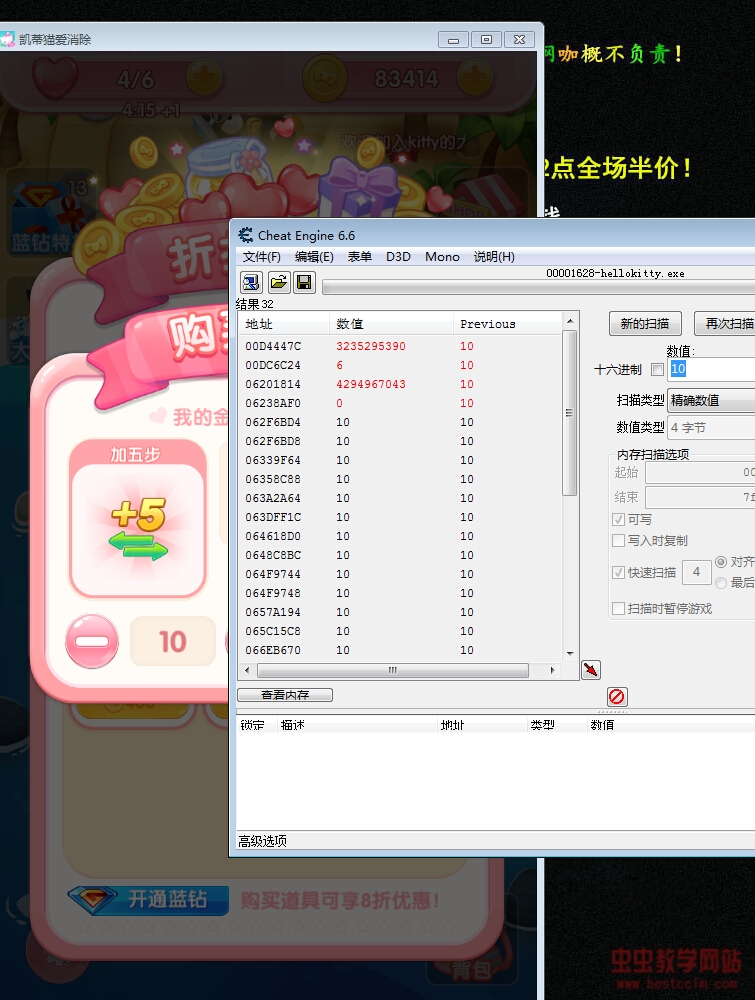Select address row 00DC6C24

coord(400,365)
